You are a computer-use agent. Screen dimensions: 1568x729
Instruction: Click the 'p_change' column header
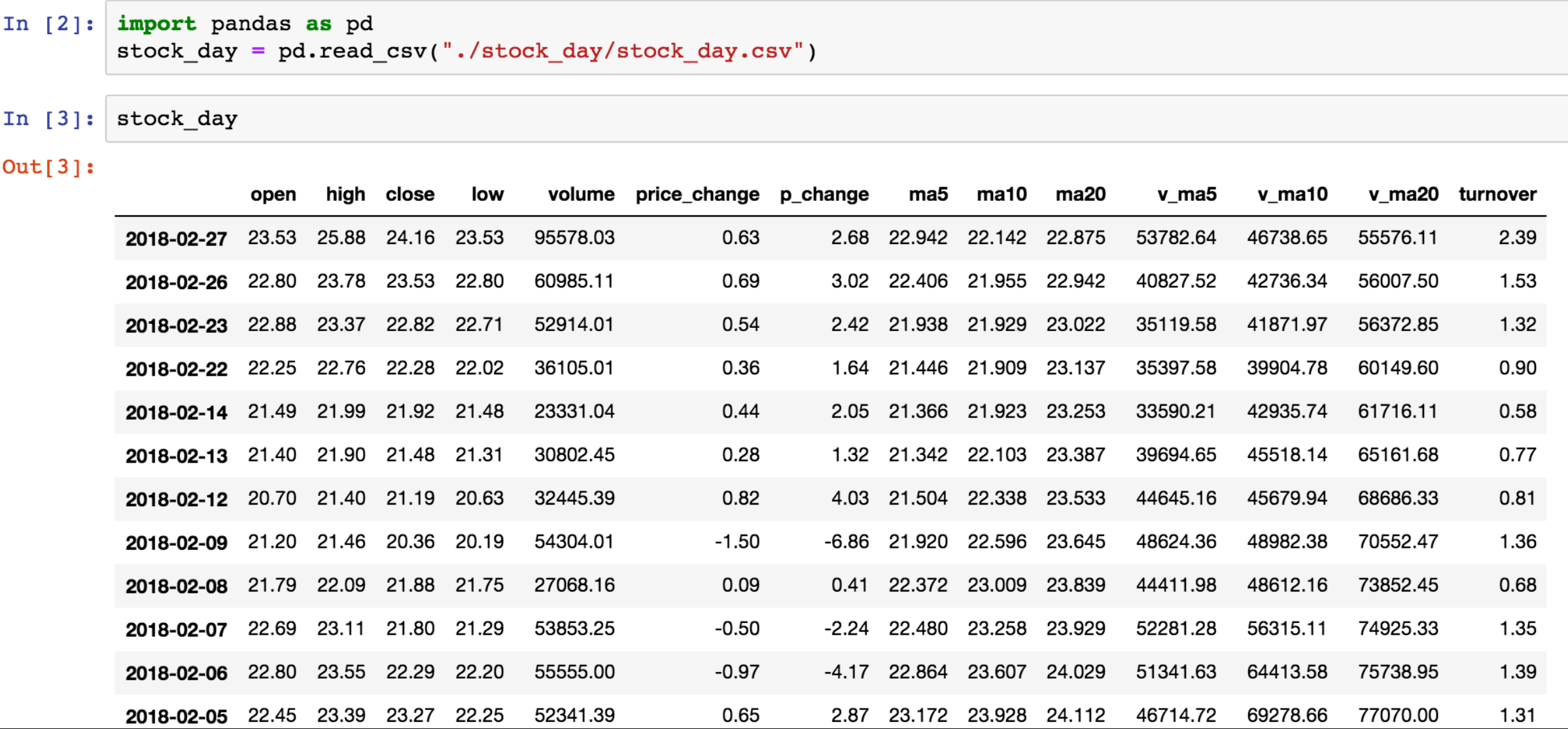824,194
